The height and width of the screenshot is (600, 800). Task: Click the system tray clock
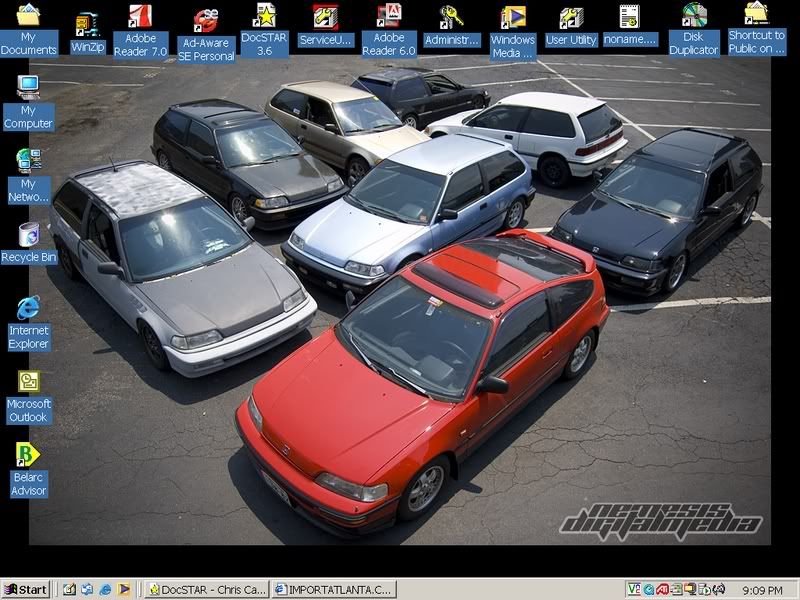[x=762, y=590]
